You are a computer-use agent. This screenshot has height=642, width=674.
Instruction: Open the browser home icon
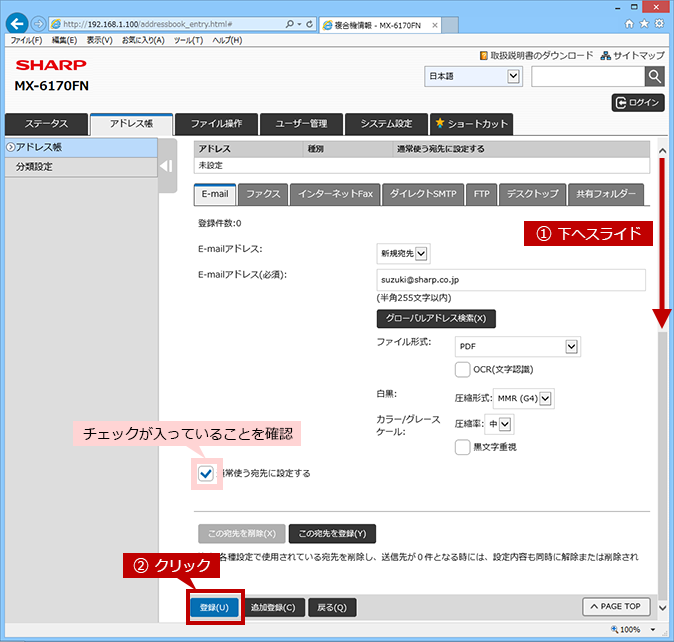[629, 24]
